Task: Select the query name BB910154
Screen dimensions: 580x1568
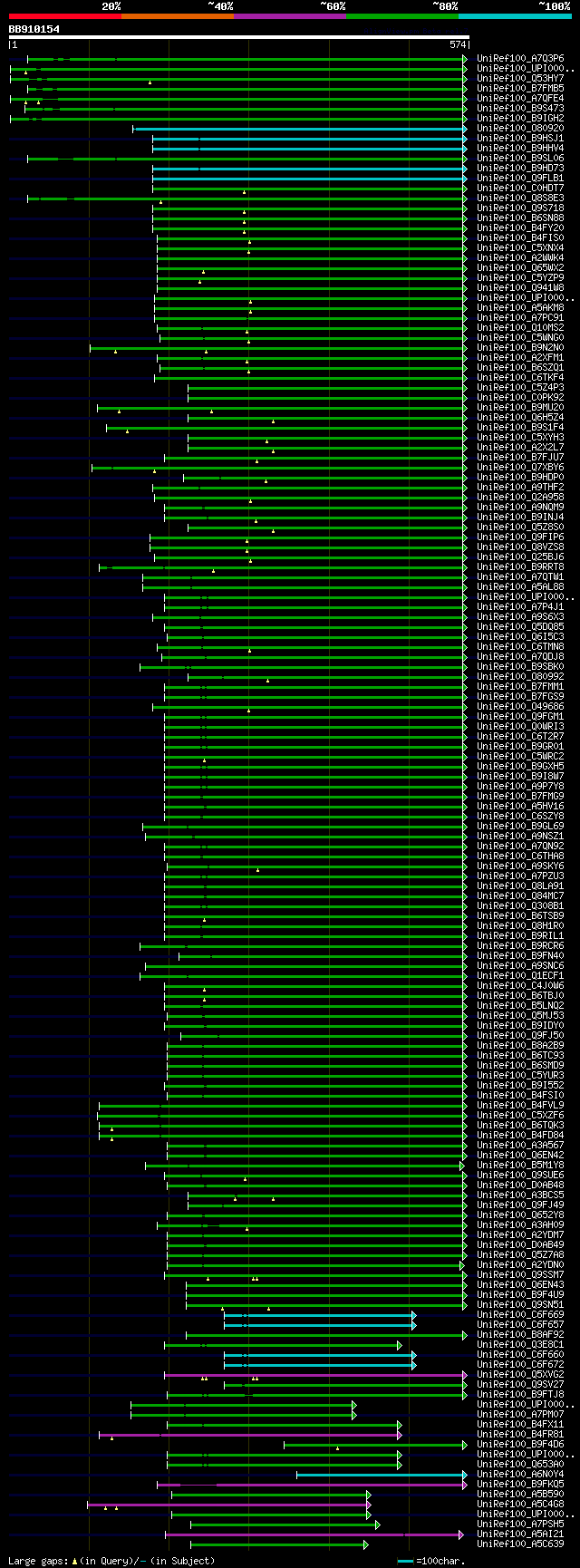Action: (x=34, y=29)
